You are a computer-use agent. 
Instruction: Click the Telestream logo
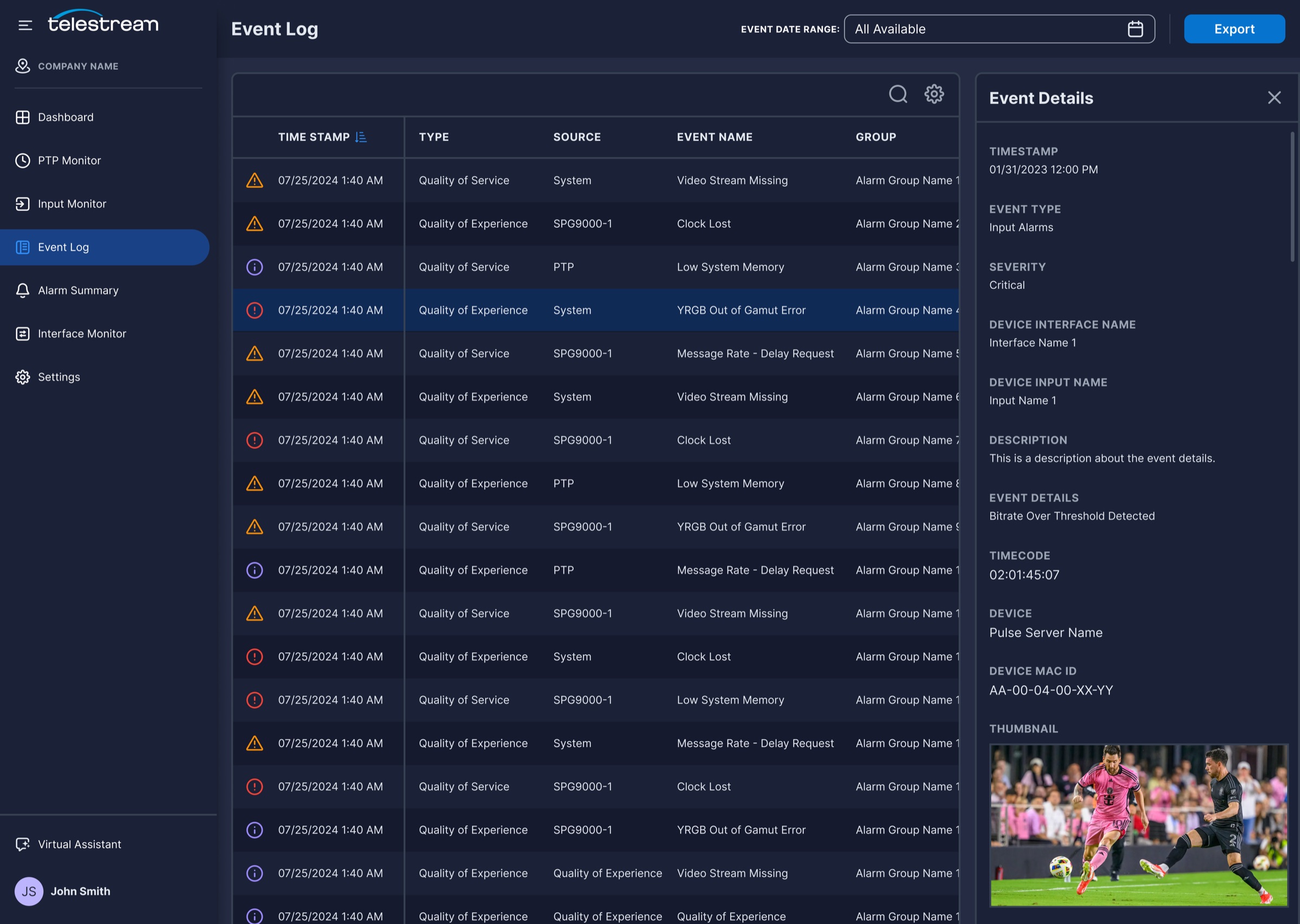tap(103, 22)
